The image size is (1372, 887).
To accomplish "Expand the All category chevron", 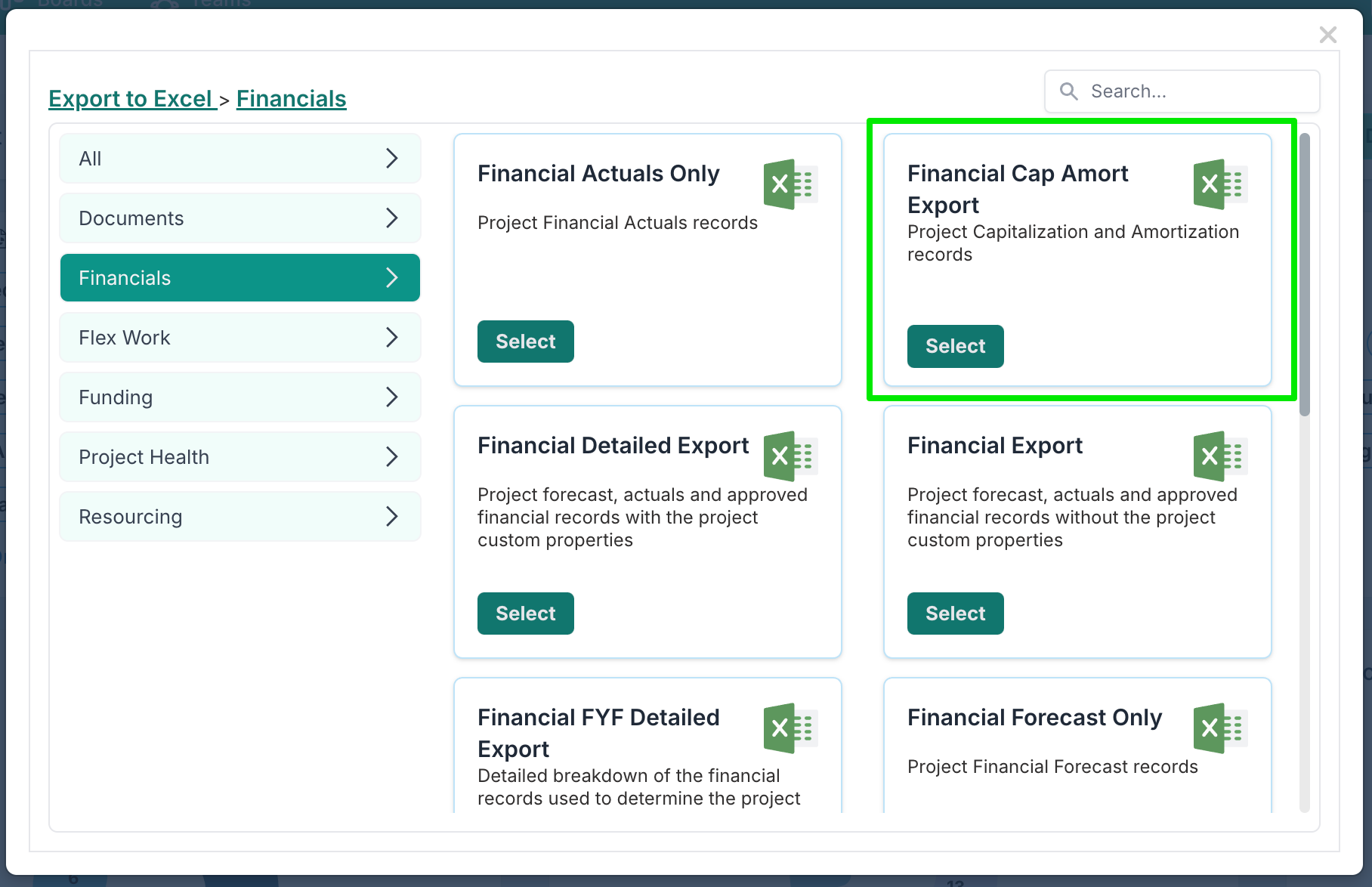I will (x=392, y=159).
